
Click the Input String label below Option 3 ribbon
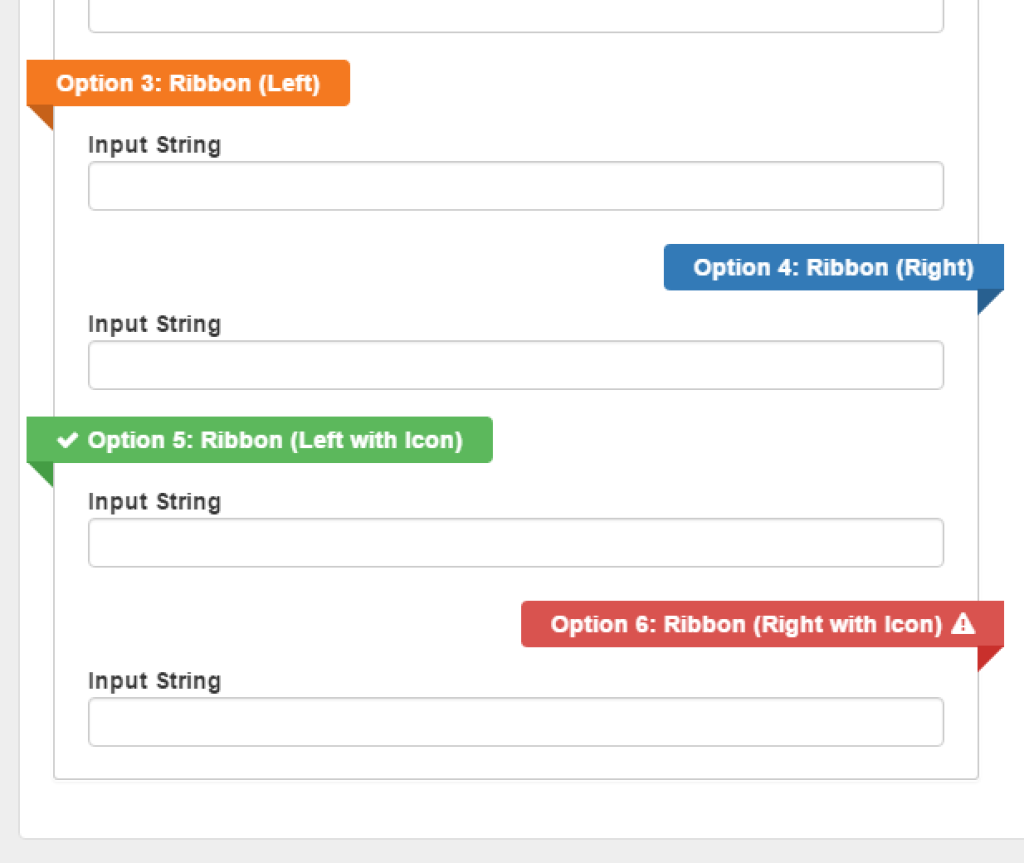click(x=155, y=145)
